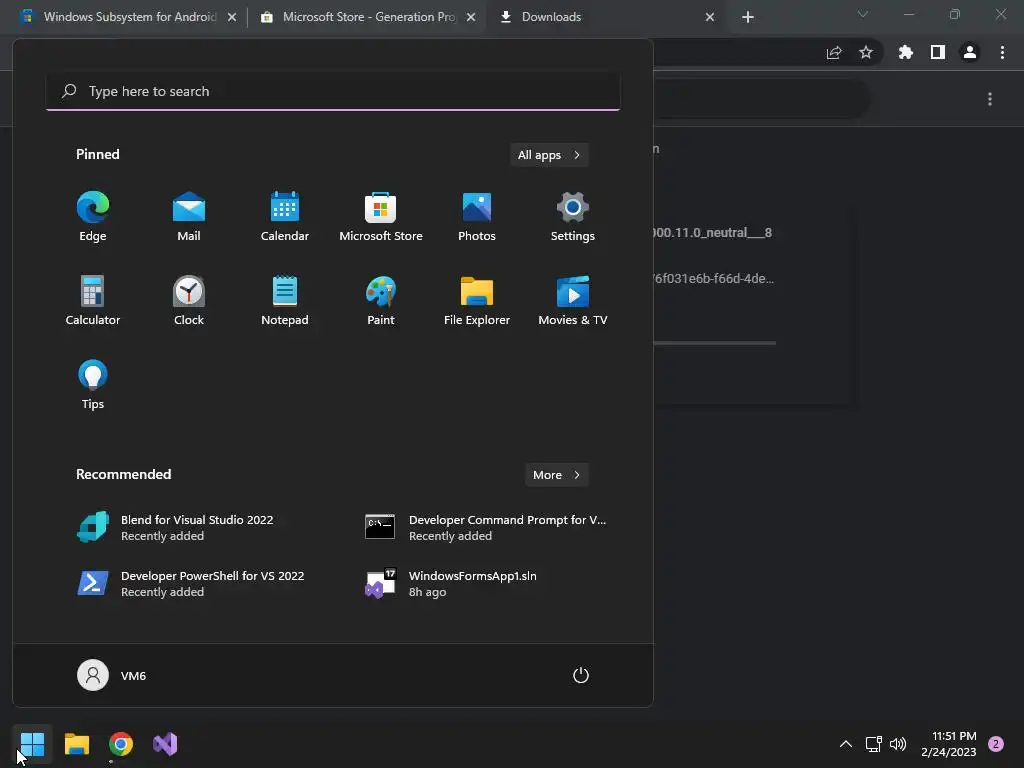
Task: Launch the Calculator app
Action: click(93, 300)
